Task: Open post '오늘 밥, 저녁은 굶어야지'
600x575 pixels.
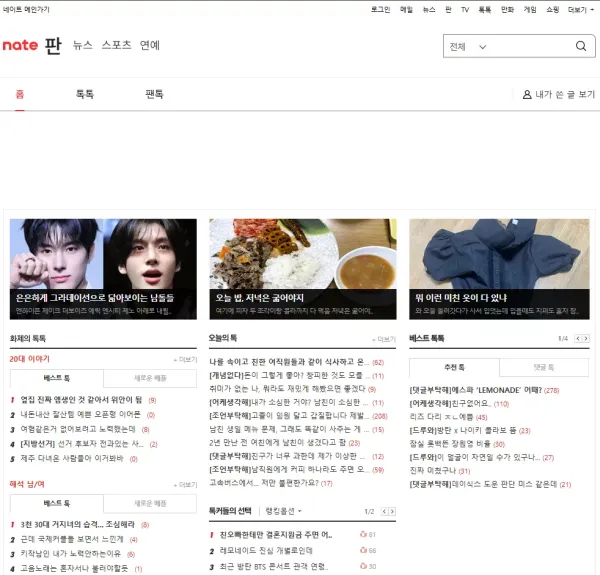Action: pos(259,298)
